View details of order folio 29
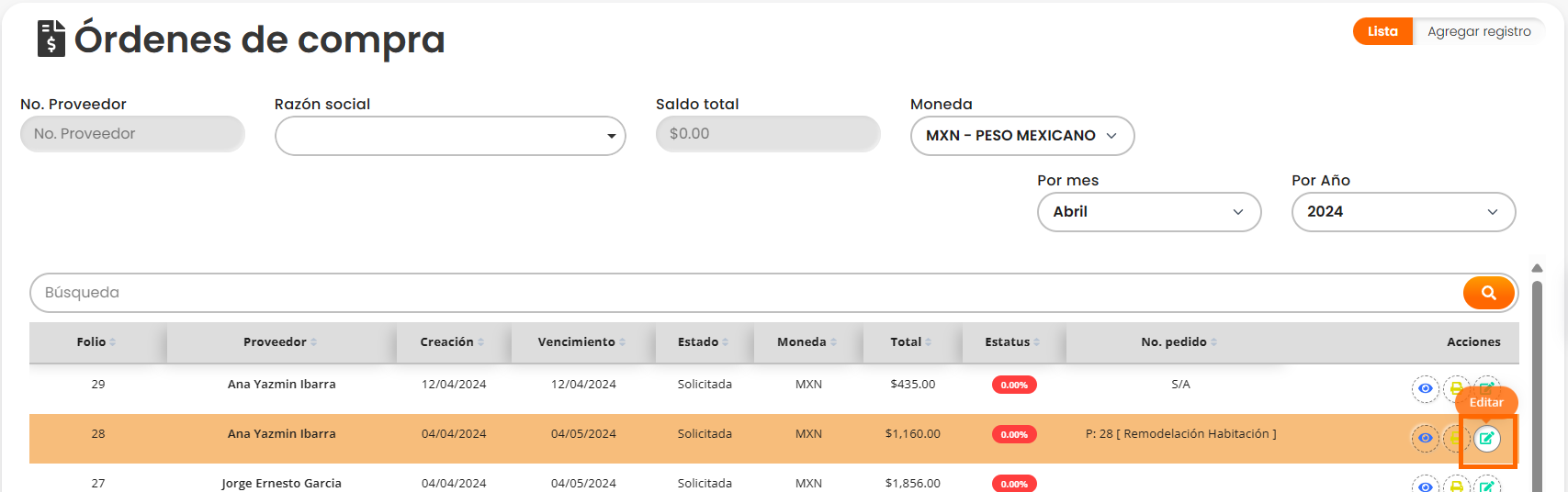 tap(1425, 389)
